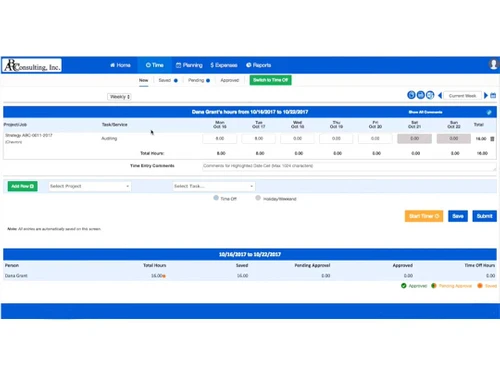
Task: Click the Tue Oct 17 hours field
Action: (259, 138)
